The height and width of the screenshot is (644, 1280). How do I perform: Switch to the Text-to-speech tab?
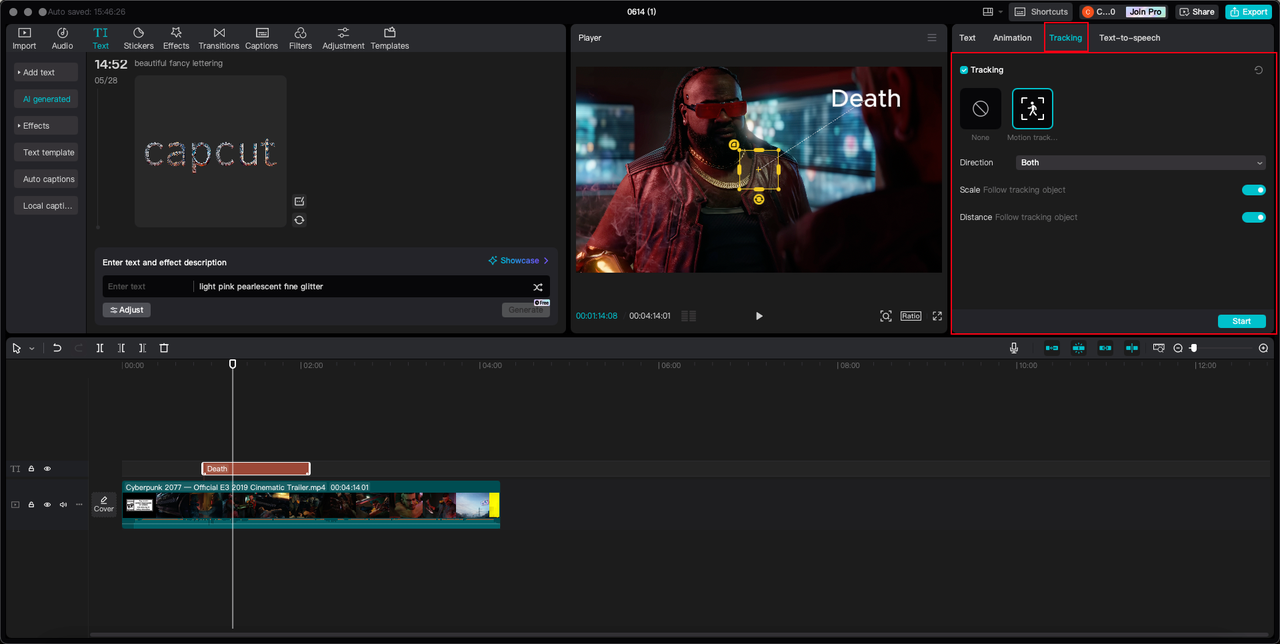[x=1129, y=38]
